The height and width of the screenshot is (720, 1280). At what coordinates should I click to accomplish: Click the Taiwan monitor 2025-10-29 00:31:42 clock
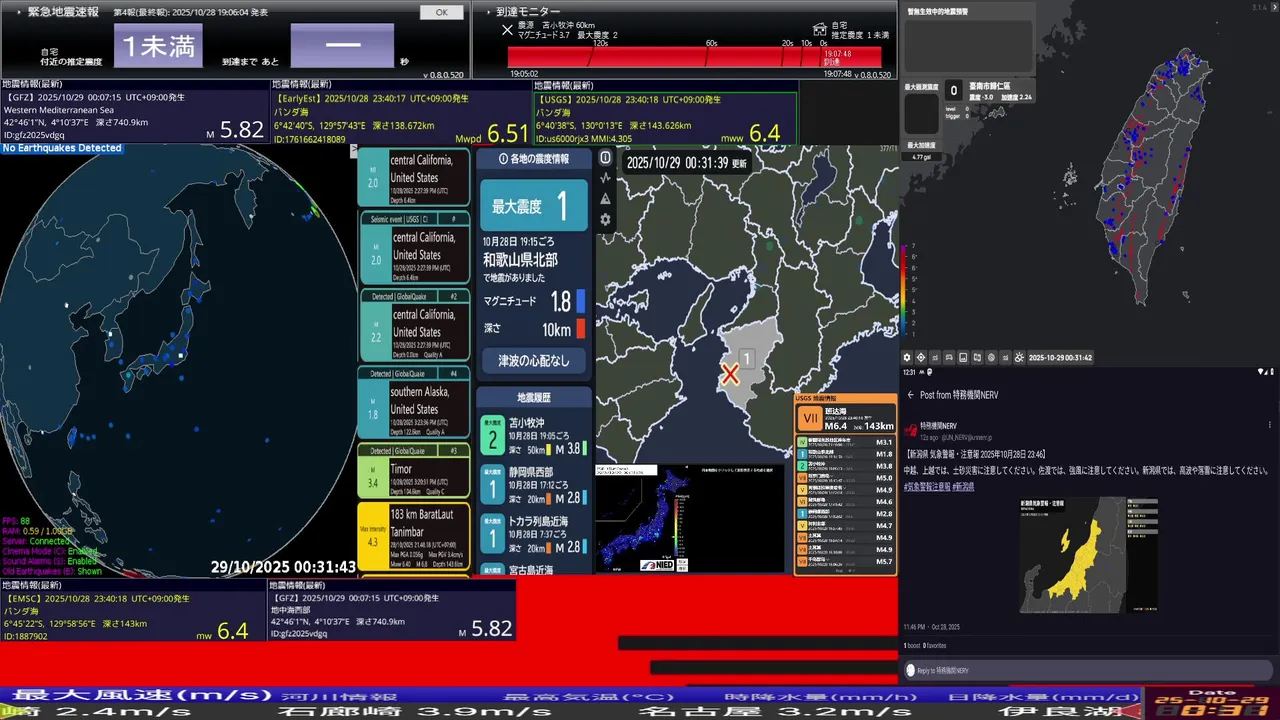tap(1060, 357)
